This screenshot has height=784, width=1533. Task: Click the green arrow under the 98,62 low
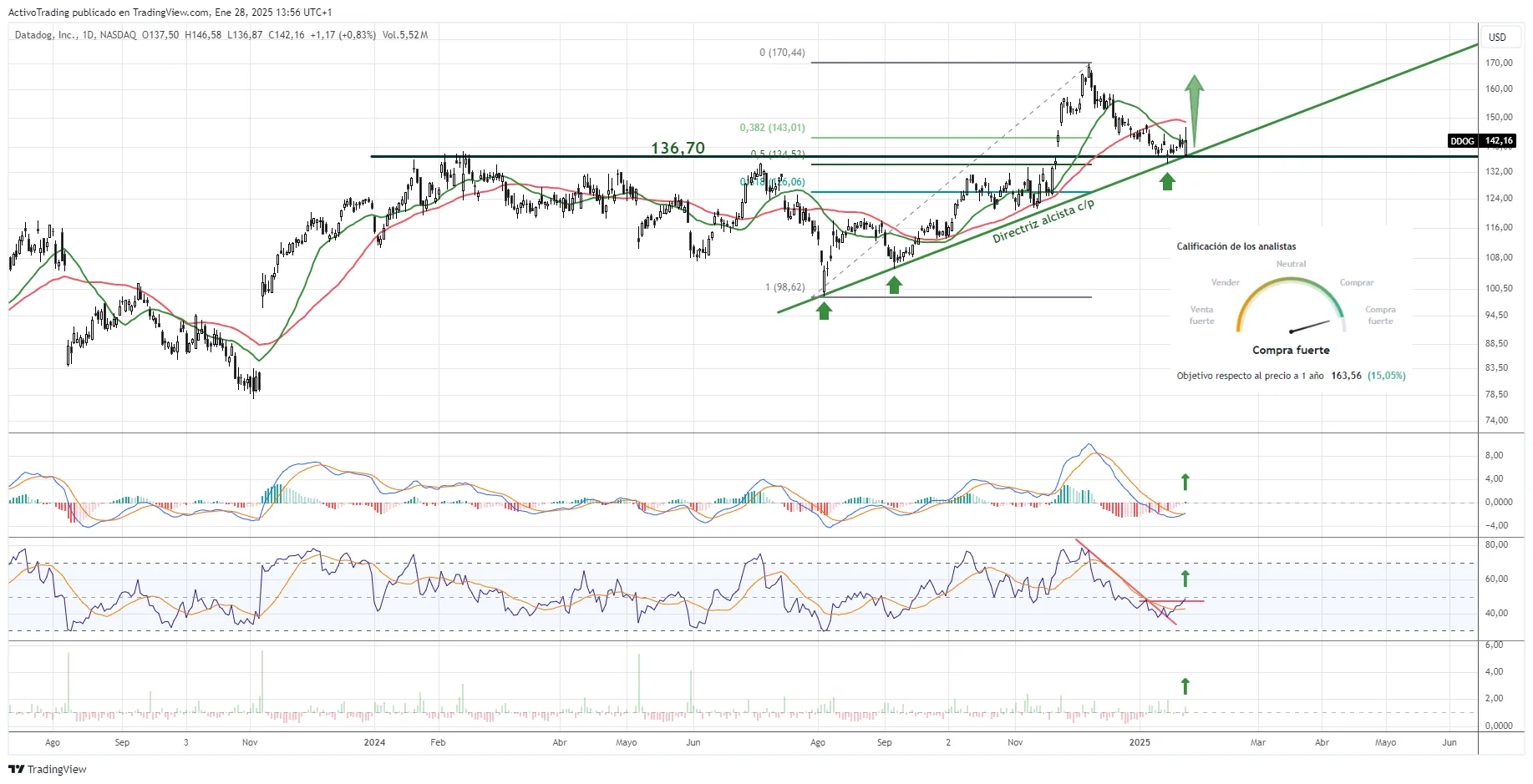pos(825,311)
